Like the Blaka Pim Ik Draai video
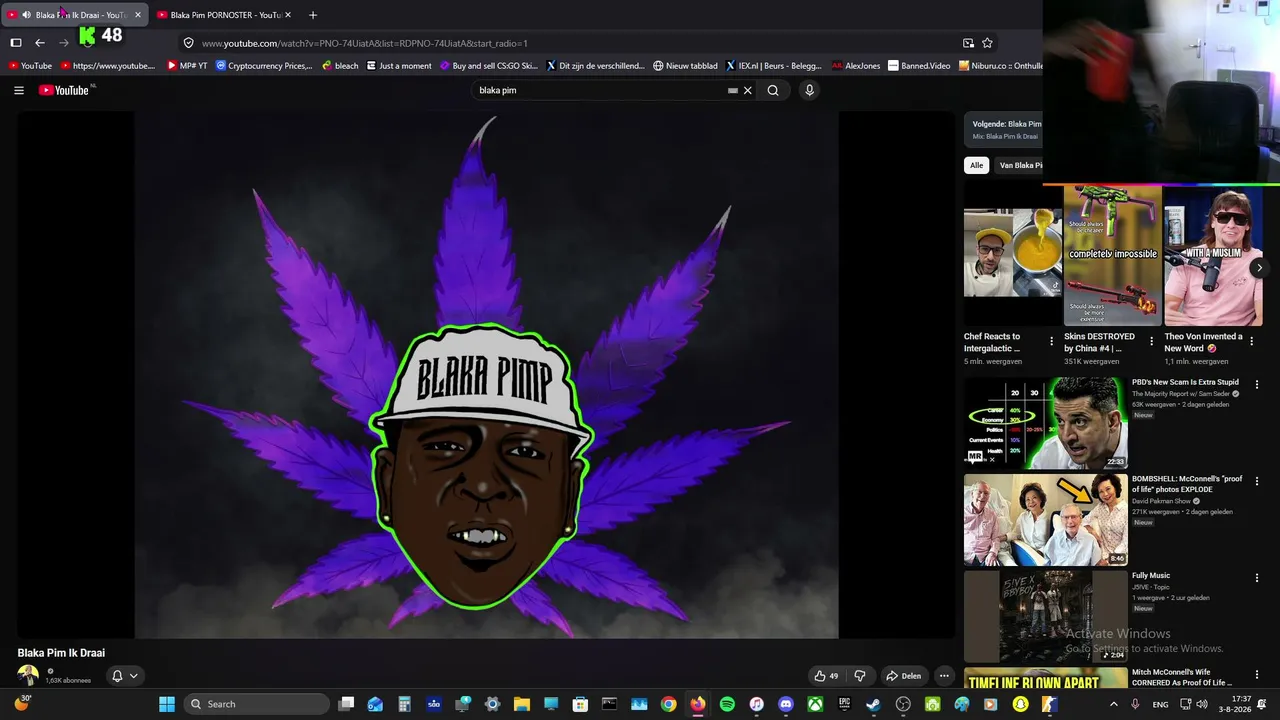Screen dimensions: 1280x720 (x=826, y=676)
